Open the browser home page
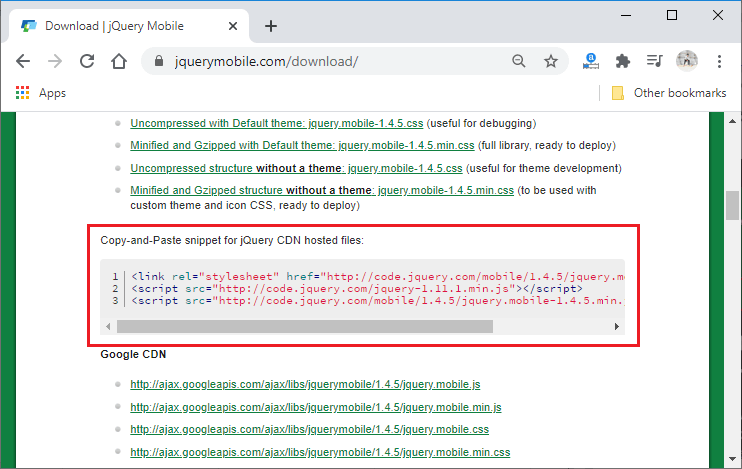The width and height of the screenshot is (742, 469). [x=119, y=61]
